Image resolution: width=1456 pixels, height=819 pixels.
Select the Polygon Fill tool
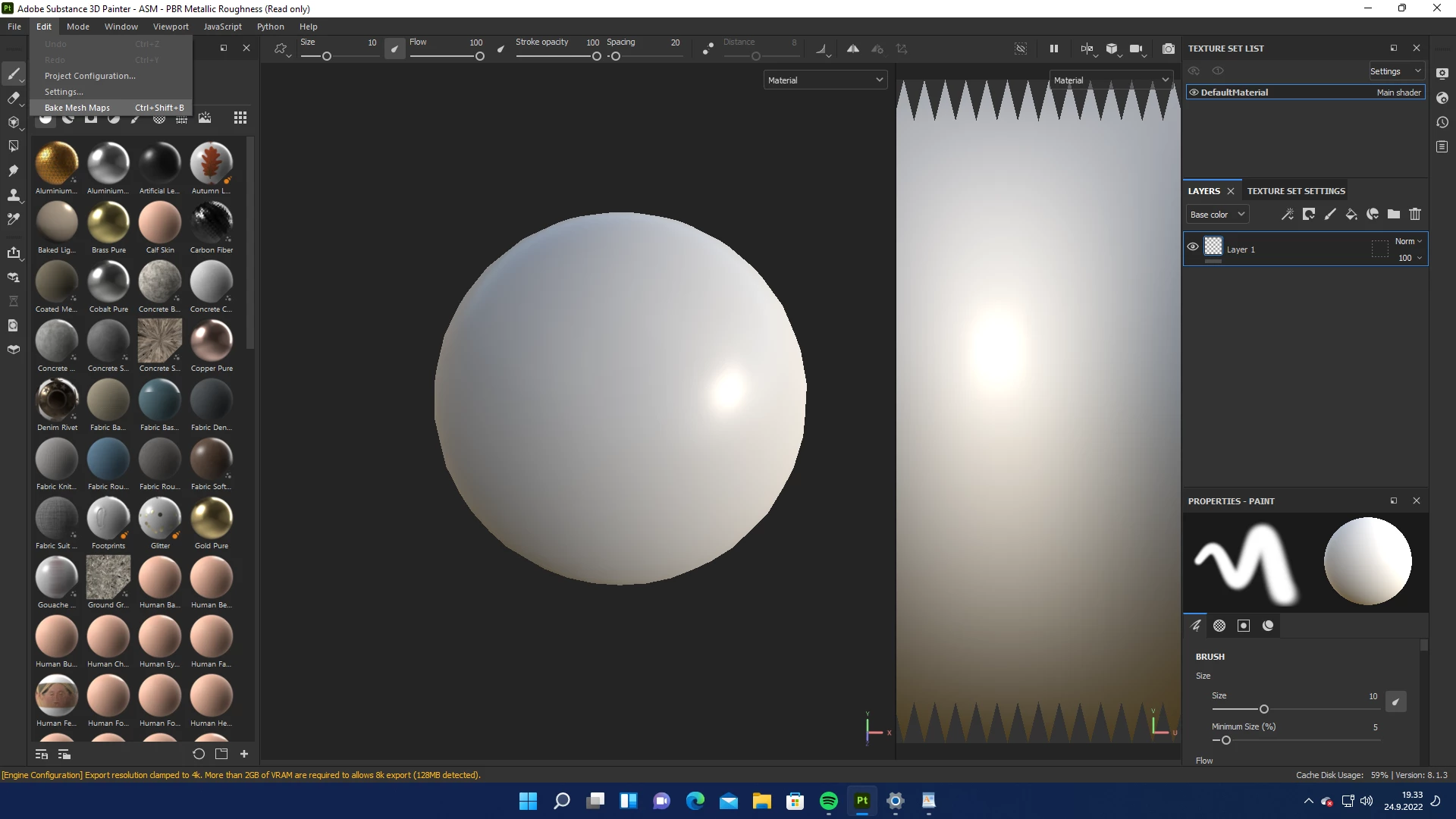point(13,146)
